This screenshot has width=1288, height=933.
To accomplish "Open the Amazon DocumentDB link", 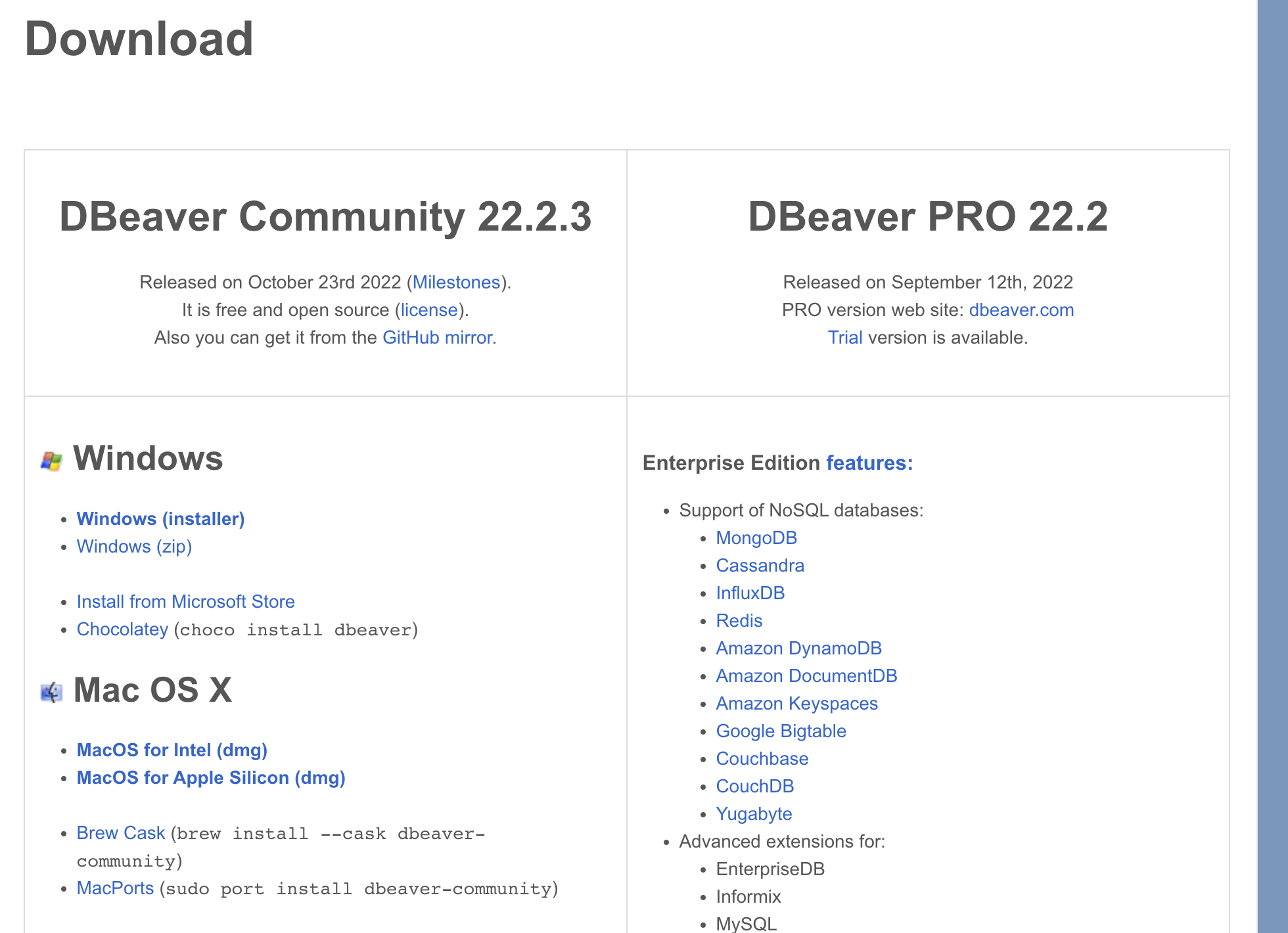I will point(807,676).
